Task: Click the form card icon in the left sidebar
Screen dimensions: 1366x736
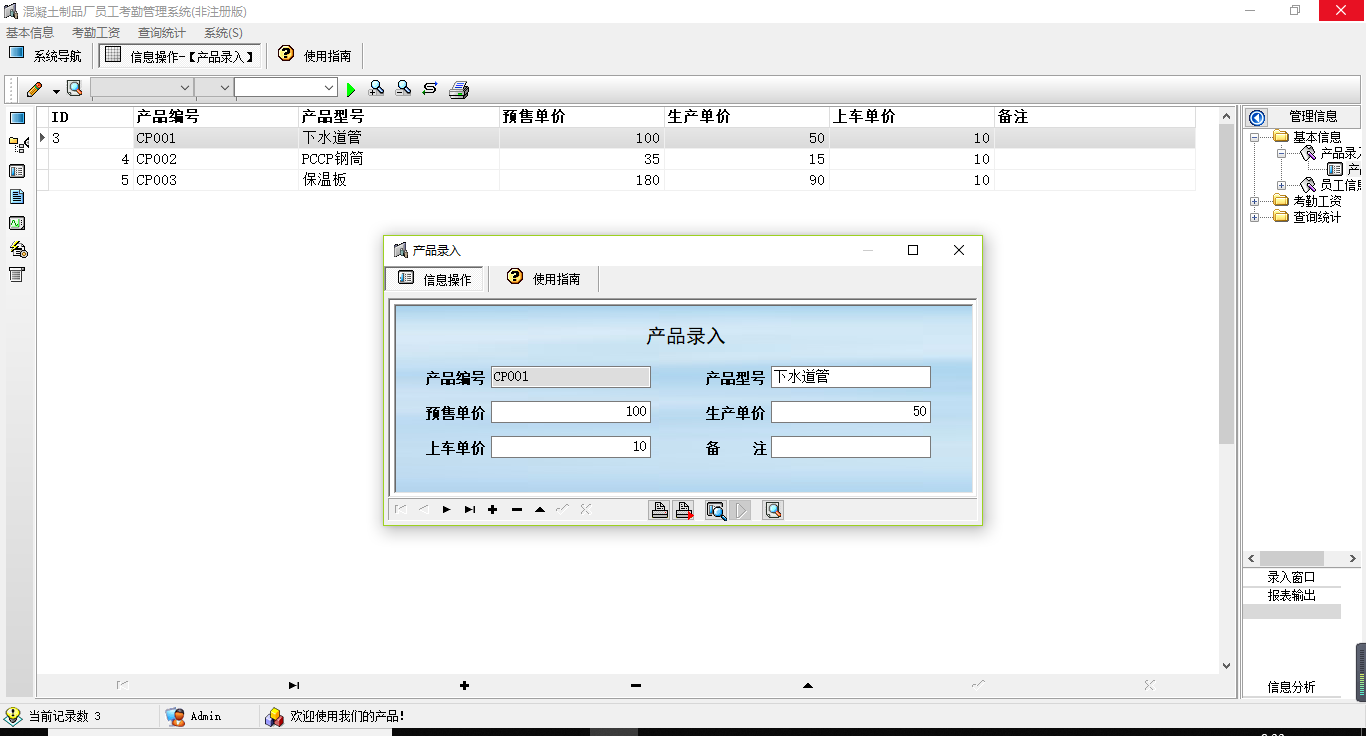Action: click(x=17, y=171)
